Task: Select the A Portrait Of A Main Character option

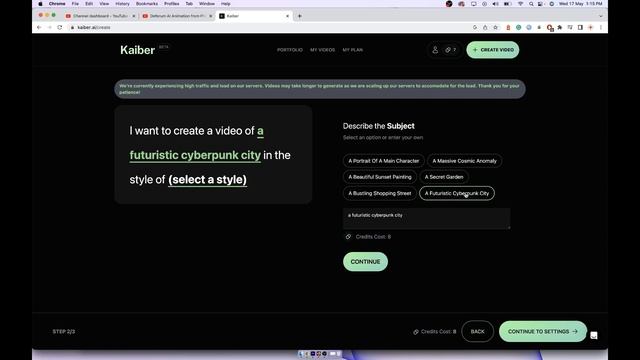Action: (384, 161)
